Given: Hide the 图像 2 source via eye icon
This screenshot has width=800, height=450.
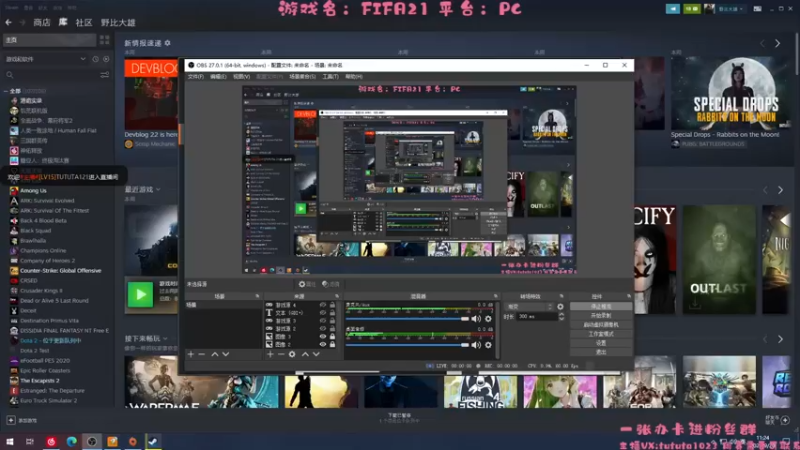Looking at the screenshot, I should [322, 344].
